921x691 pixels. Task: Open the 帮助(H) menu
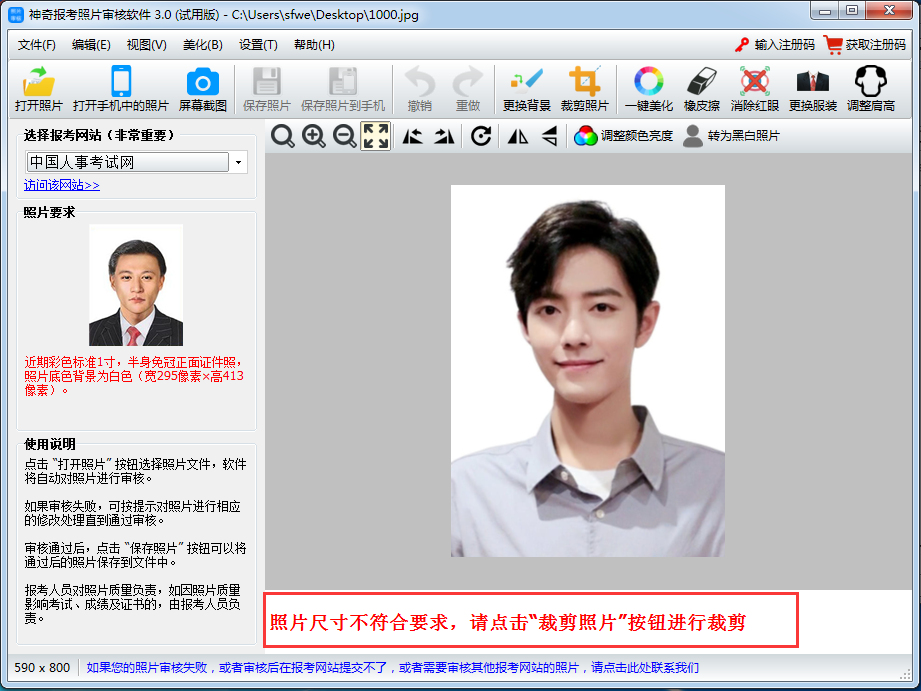[x=314, y=45]
